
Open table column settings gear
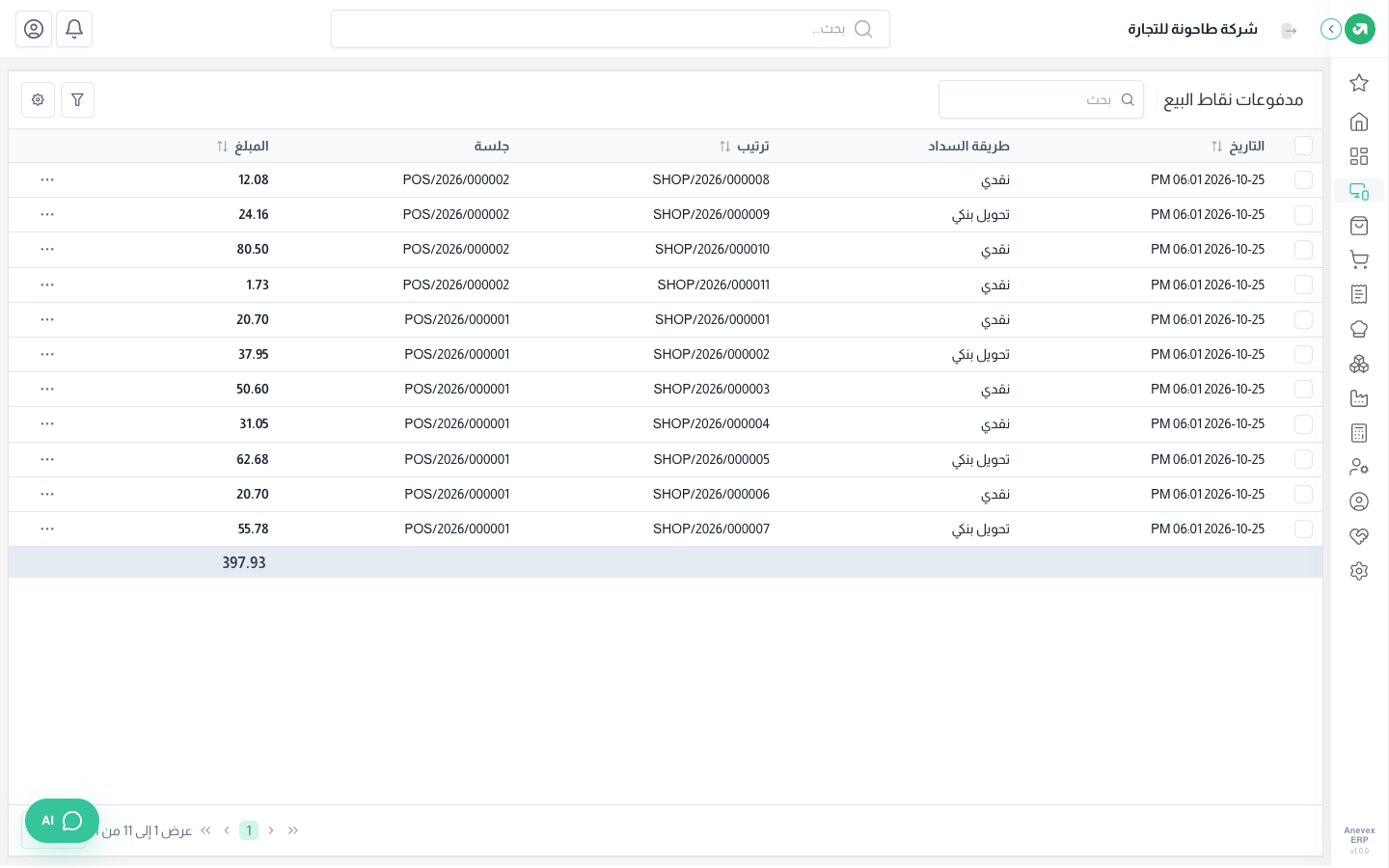38,99
